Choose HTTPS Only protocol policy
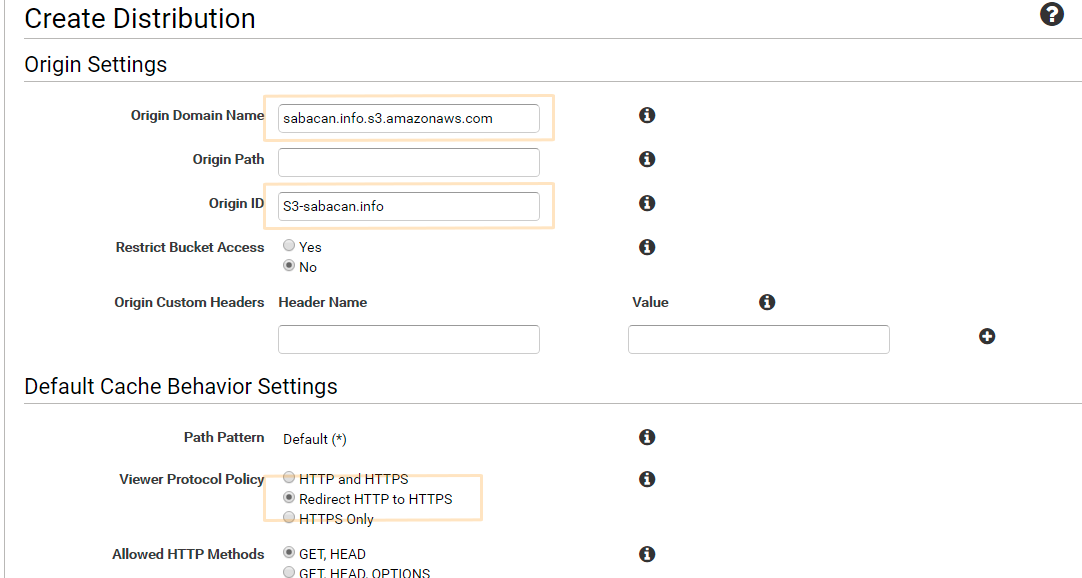The height and width of the screenshot is (578, 1082). [x=289, y=517]
